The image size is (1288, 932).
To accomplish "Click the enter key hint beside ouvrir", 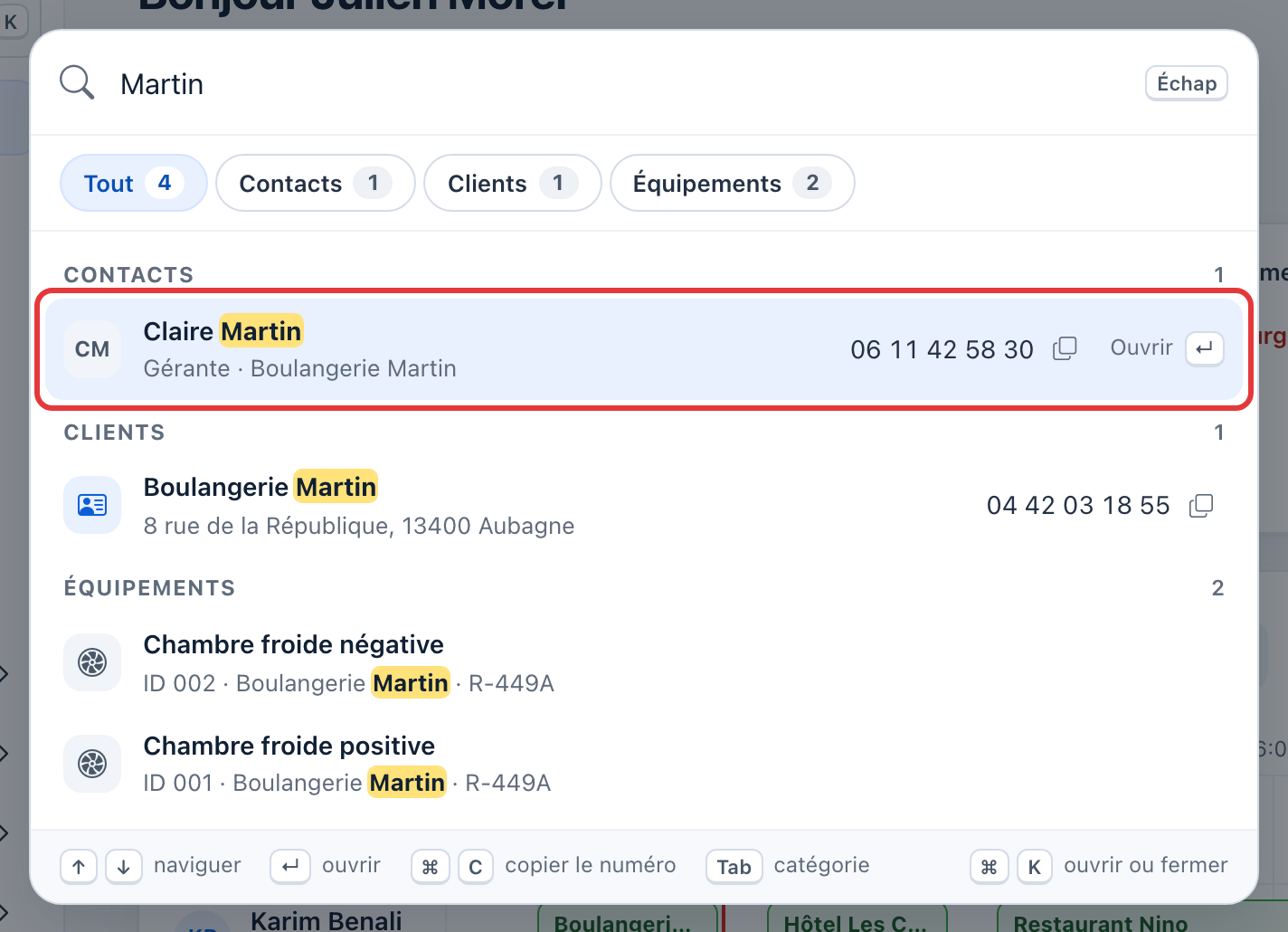I will pyautogui.click(x=290, y=867).
